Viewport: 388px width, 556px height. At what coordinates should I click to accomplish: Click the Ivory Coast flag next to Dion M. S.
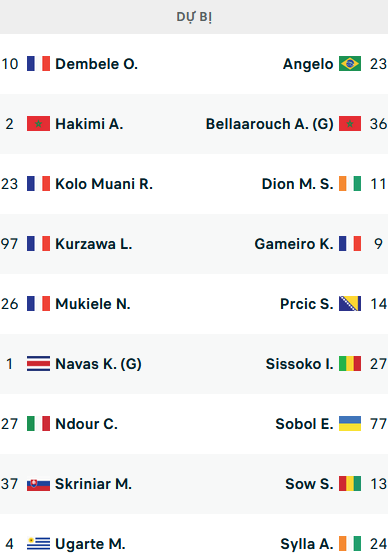[x=350, y=184]
